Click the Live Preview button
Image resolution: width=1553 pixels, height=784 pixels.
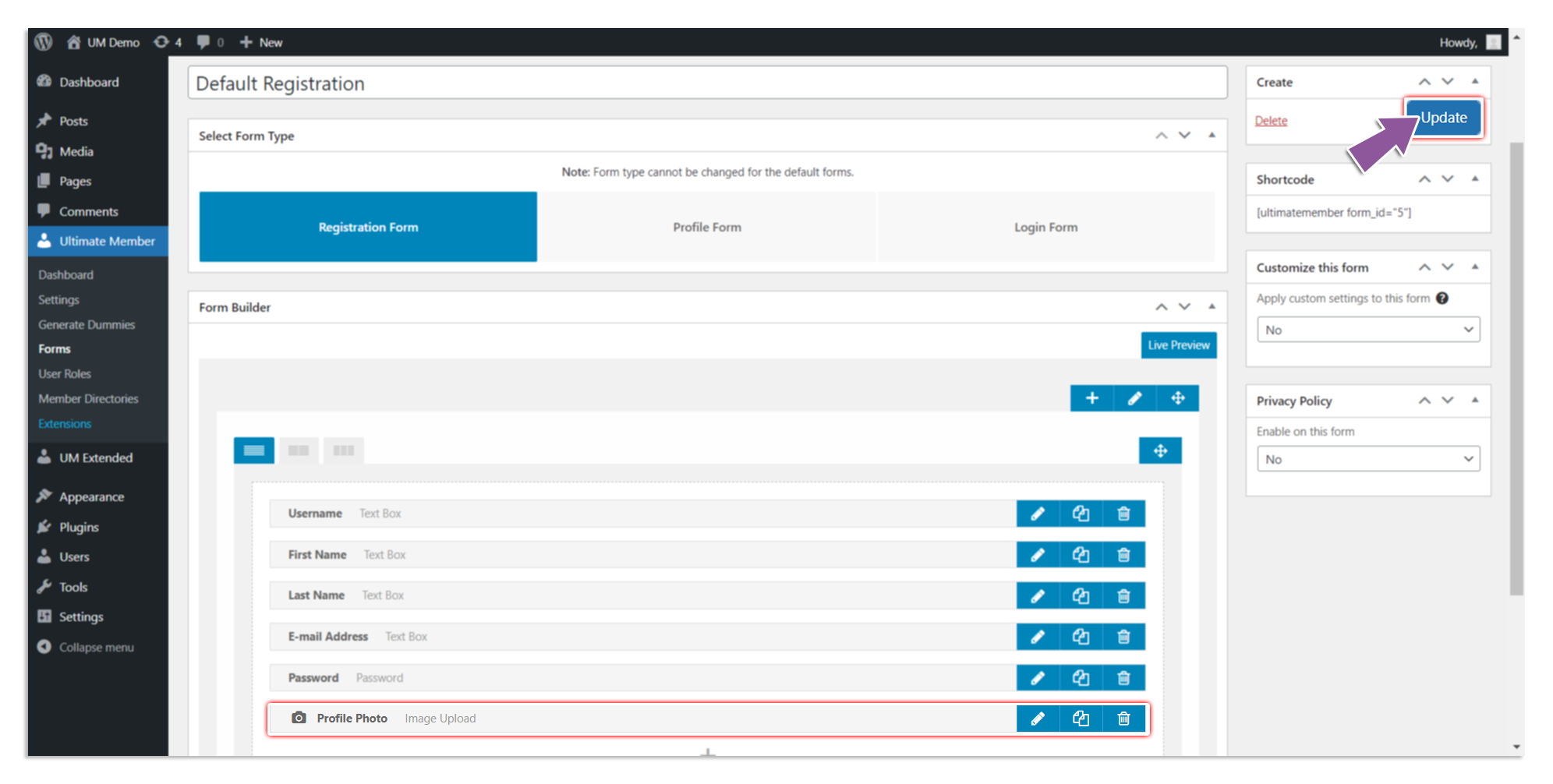coord(1179,345)
